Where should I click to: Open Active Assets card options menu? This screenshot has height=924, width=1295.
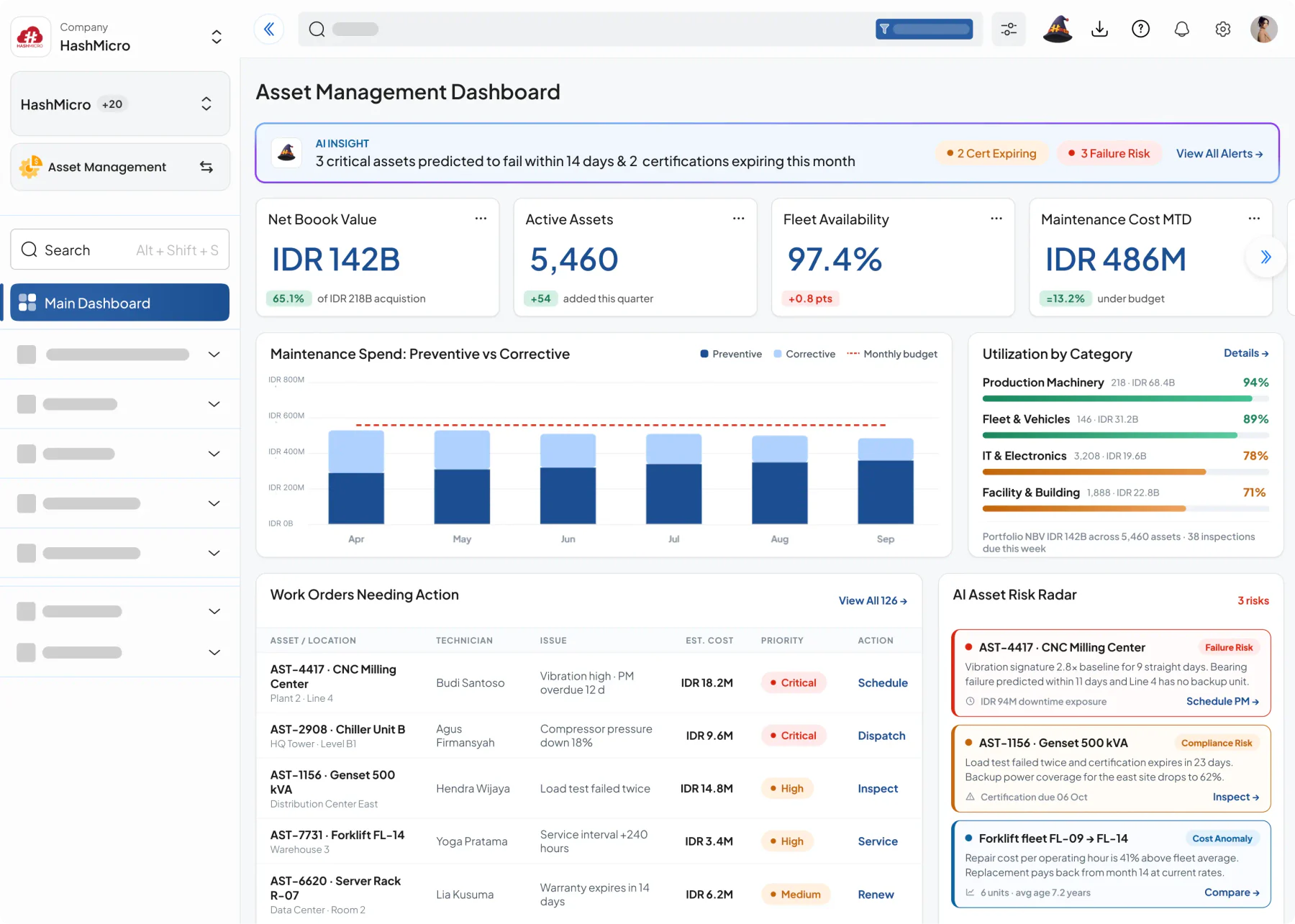pos(738,219)
